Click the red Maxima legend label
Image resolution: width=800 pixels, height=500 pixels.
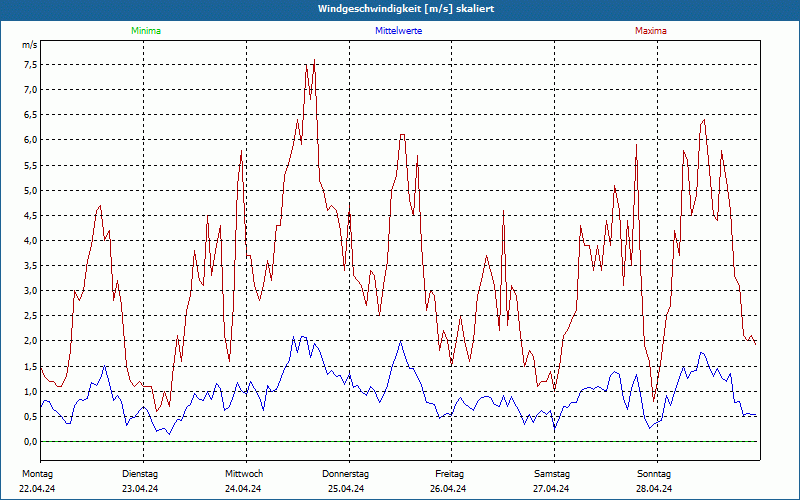[651, 31]
